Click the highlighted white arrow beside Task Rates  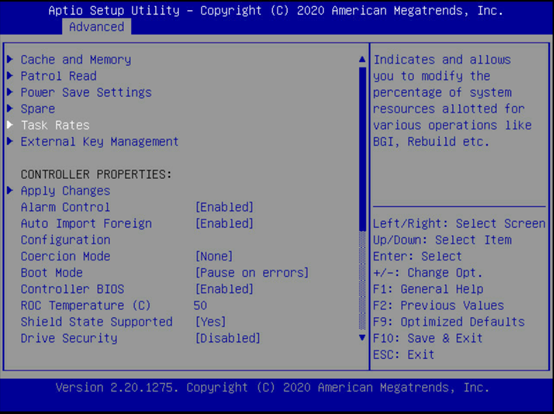pos(10,125)
